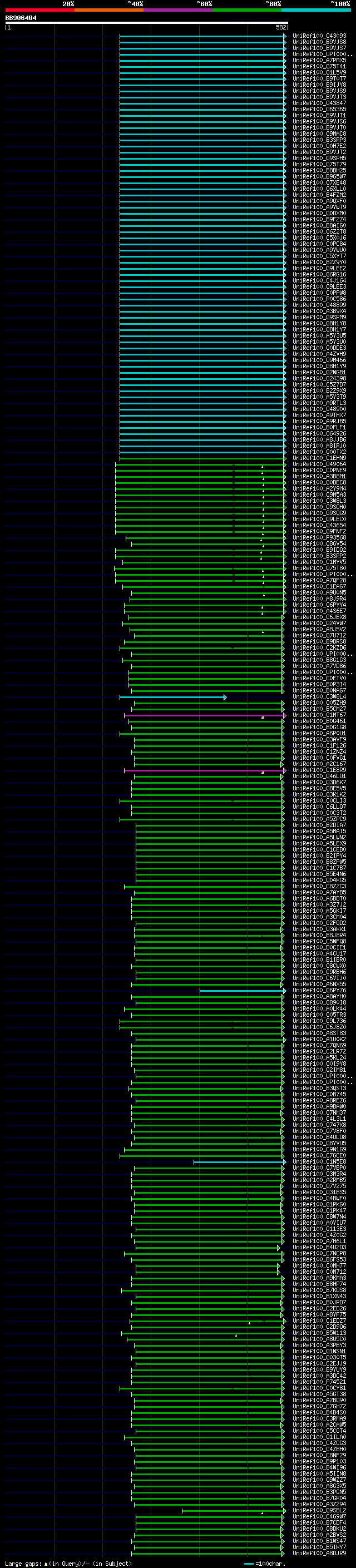Select hit UniRef100_A7AYB5
356x1568 pixels.
[x=319, y=893]
